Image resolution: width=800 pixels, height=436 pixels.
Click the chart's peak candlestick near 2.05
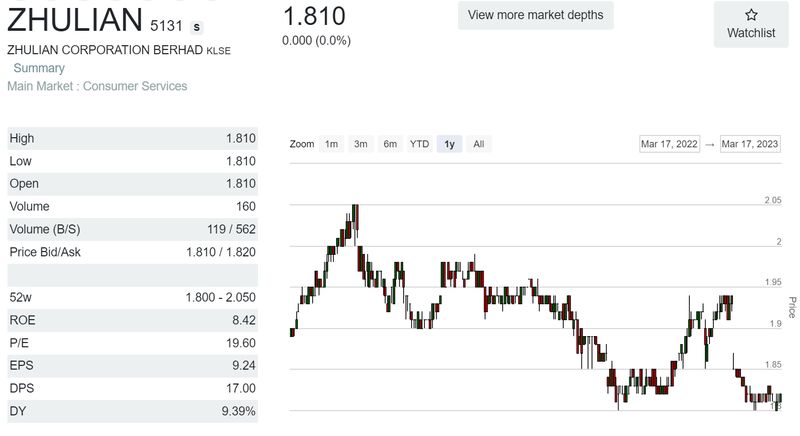coord(355,213)
